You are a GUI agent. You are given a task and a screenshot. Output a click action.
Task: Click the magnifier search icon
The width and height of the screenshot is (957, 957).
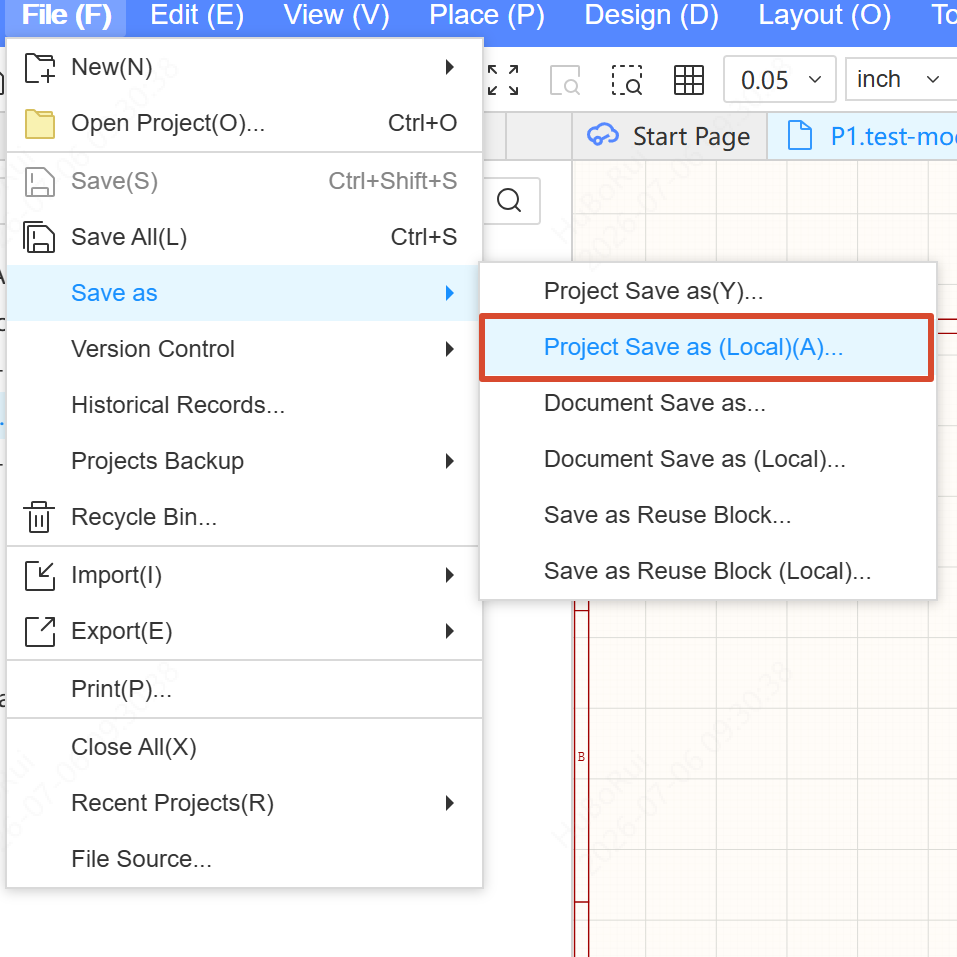coord(509,200)
